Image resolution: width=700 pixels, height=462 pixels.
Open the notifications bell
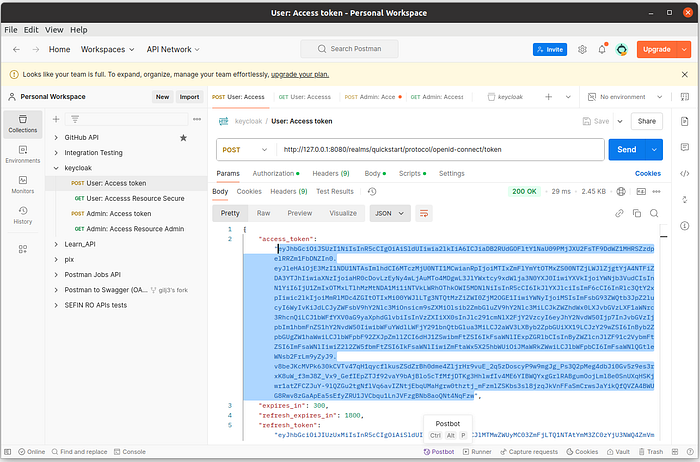click(x=602, y=49)
